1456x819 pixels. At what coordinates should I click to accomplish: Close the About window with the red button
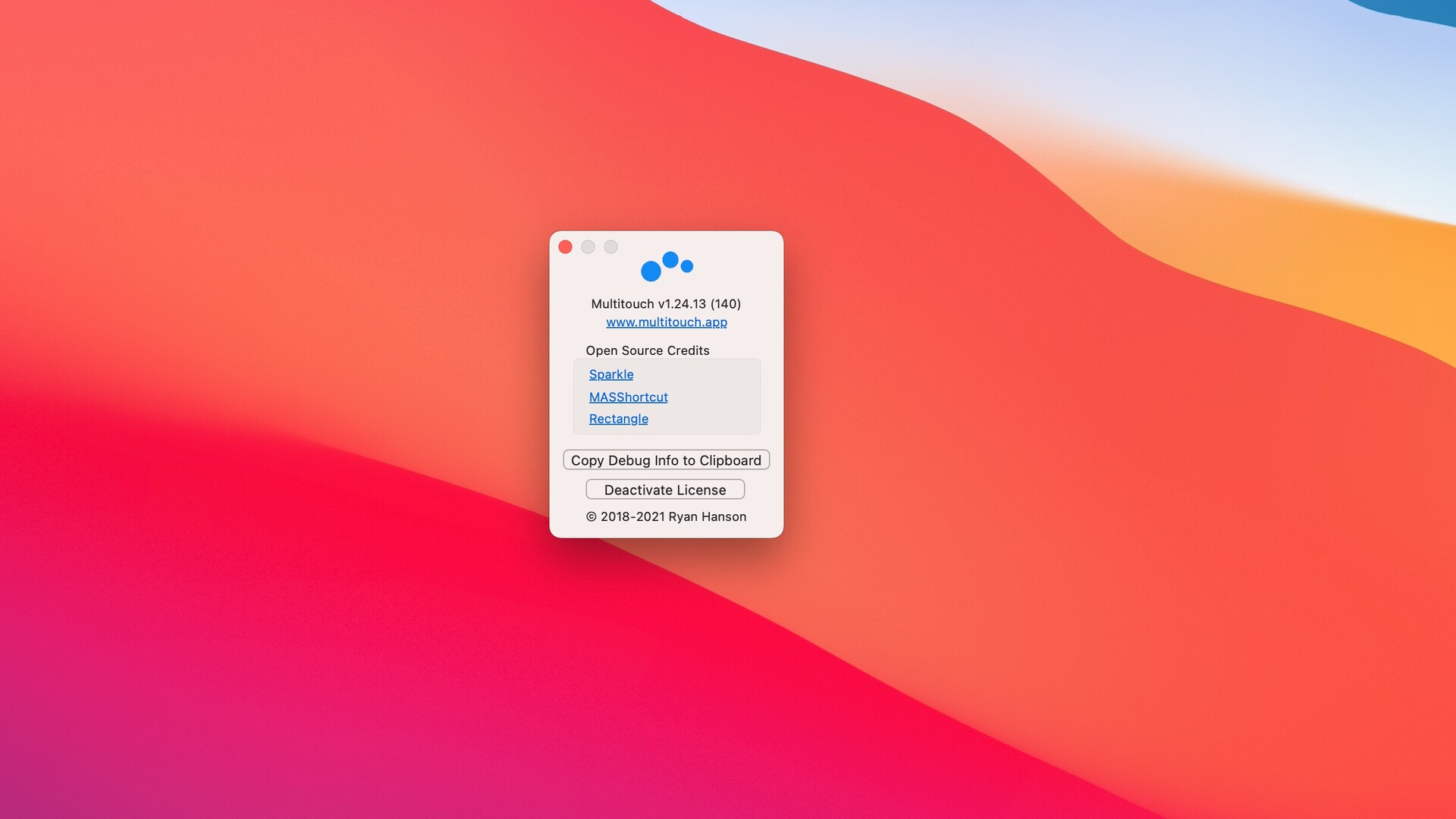(565, 247)
